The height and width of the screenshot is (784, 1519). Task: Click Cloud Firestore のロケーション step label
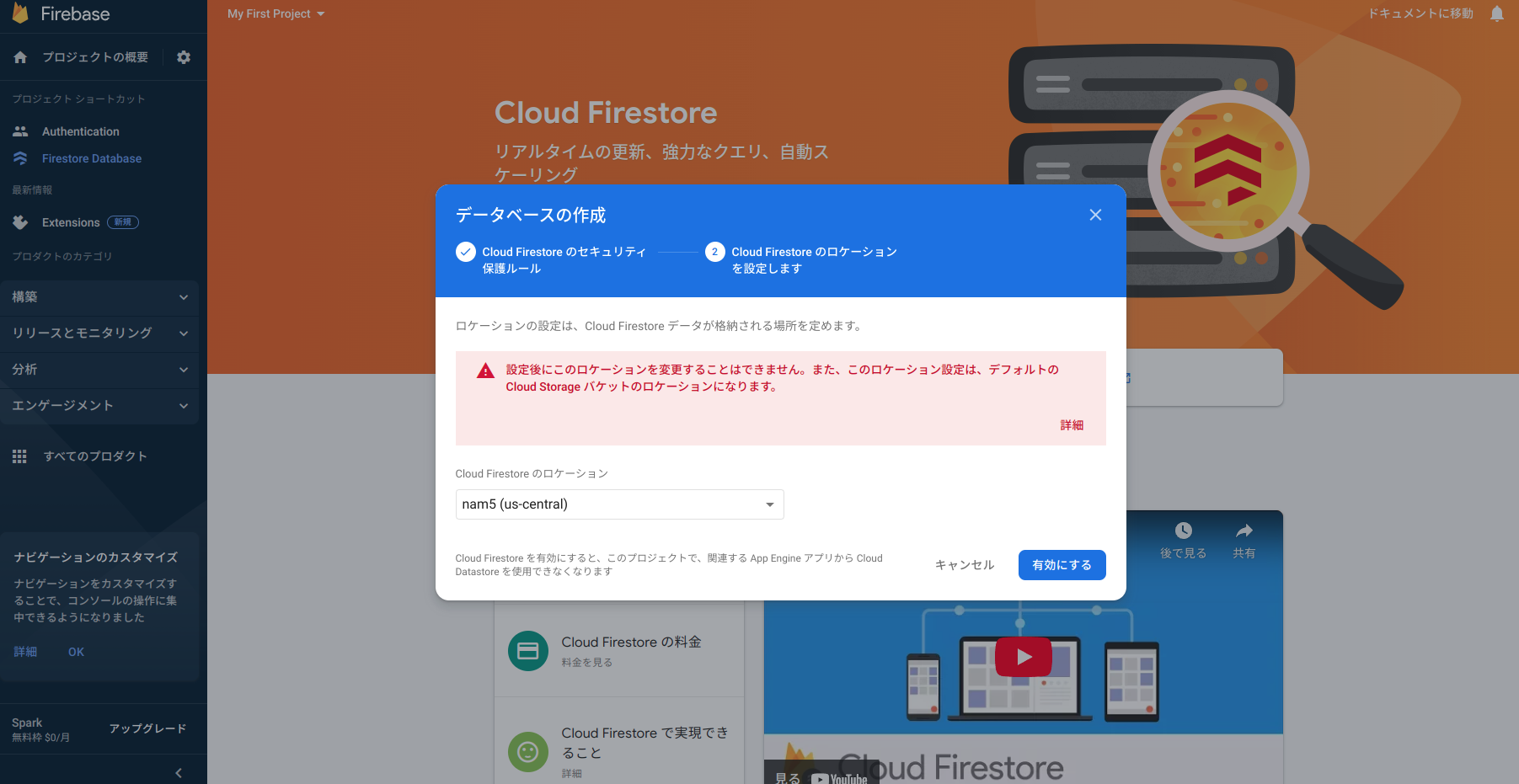click(814, 260)
